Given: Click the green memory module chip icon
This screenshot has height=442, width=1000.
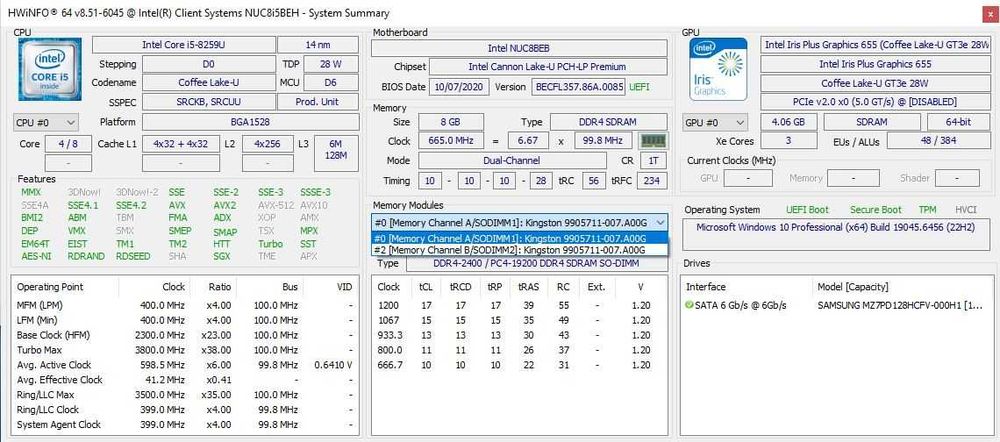Looking at the screenshot, I should pos(652,141).
